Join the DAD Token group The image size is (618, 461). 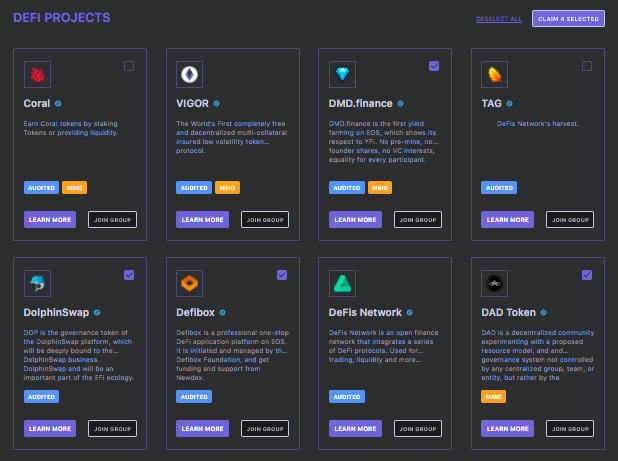click(x=570, y=428)
